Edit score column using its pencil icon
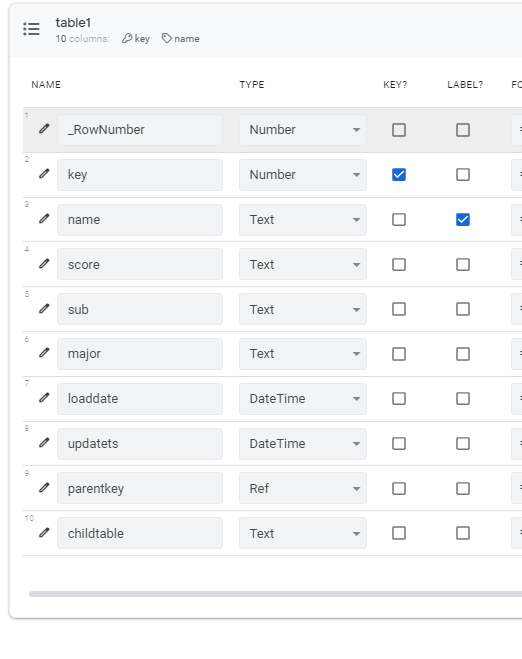522x659 pixels. tap(44, 264)
